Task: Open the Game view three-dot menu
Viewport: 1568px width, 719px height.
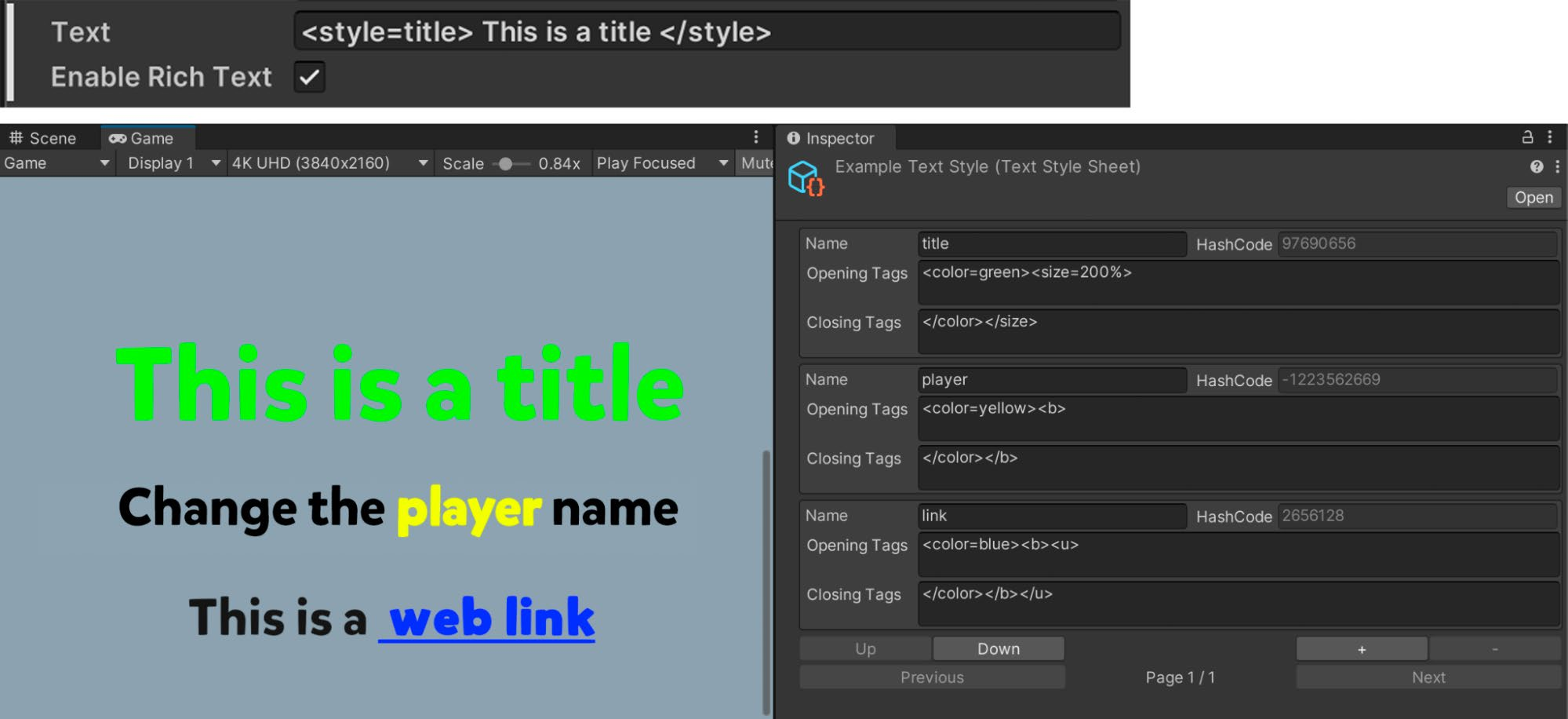Action: (x=756, y=137)
